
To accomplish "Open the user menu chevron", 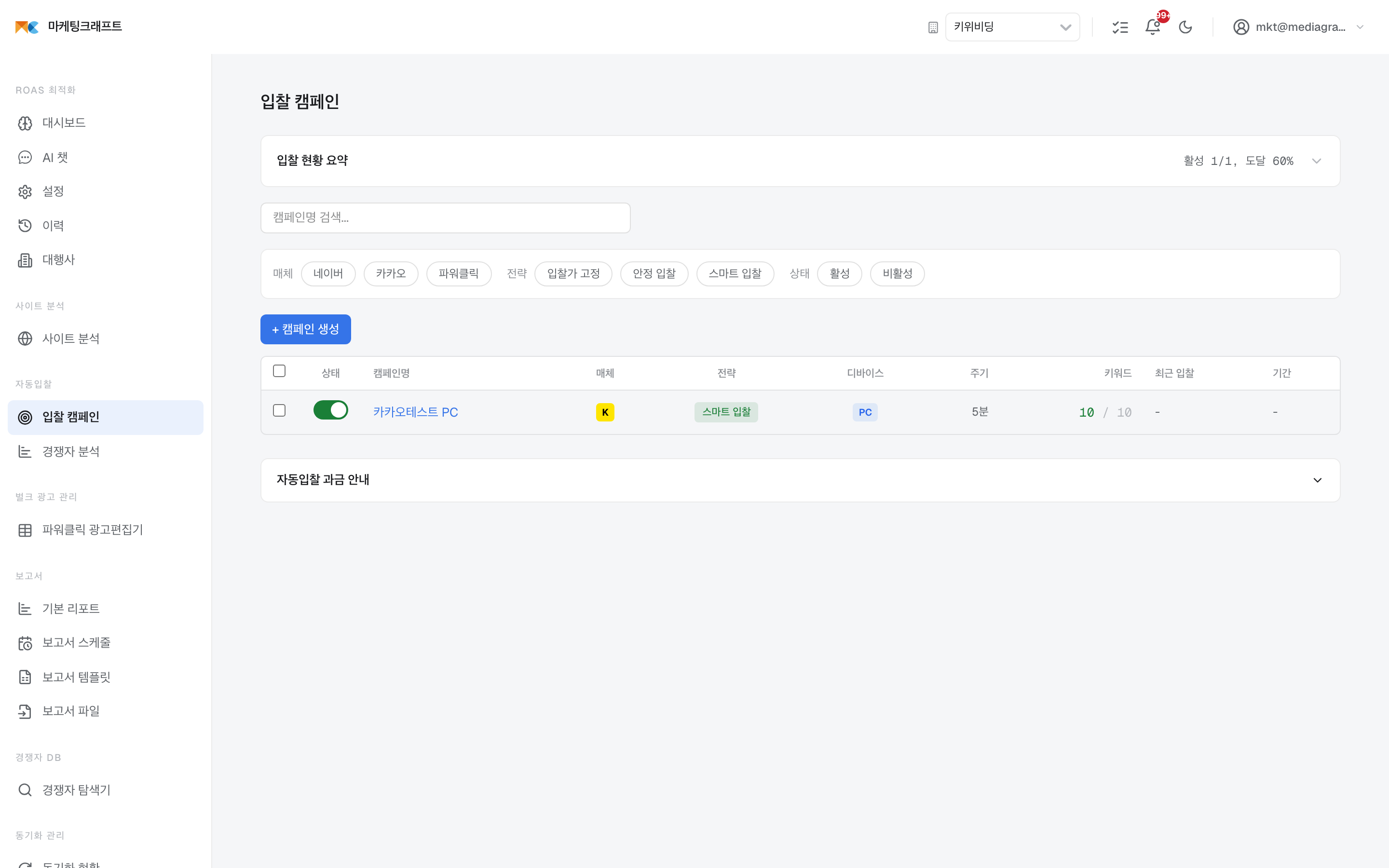I will [x=1360, y=27].
